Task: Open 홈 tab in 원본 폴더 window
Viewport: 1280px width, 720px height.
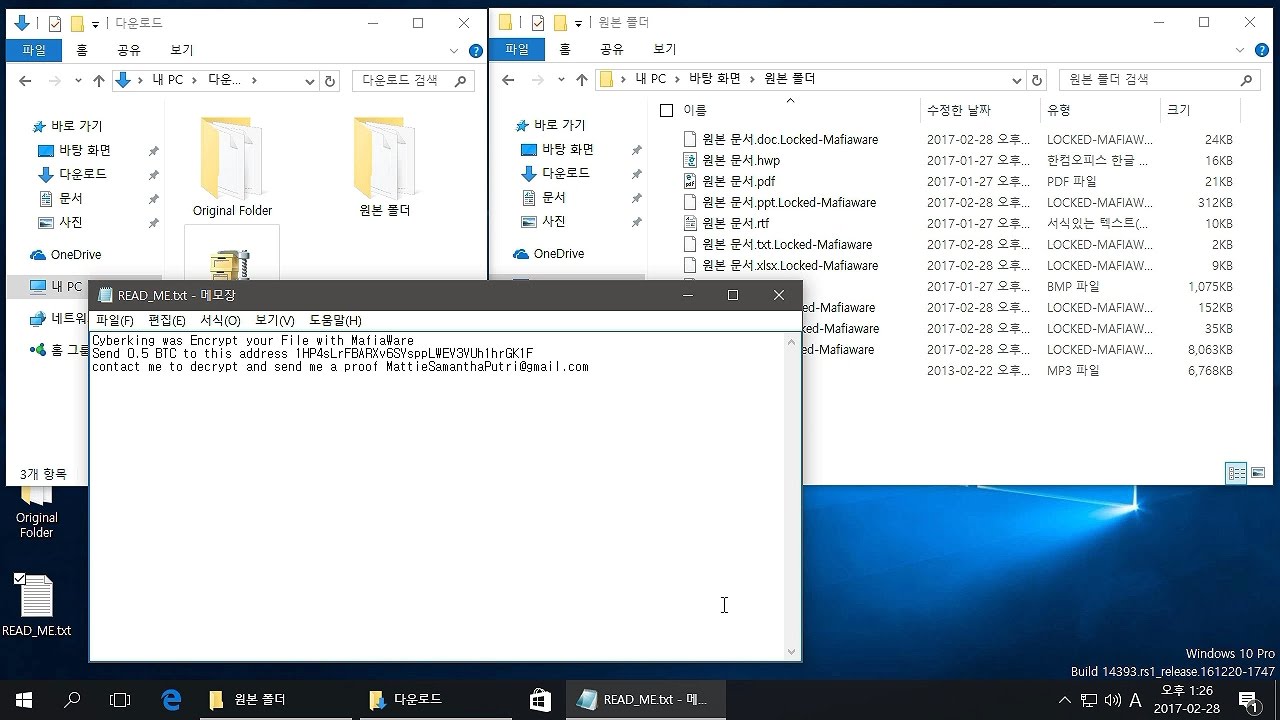Action: (x=565, y=49)
